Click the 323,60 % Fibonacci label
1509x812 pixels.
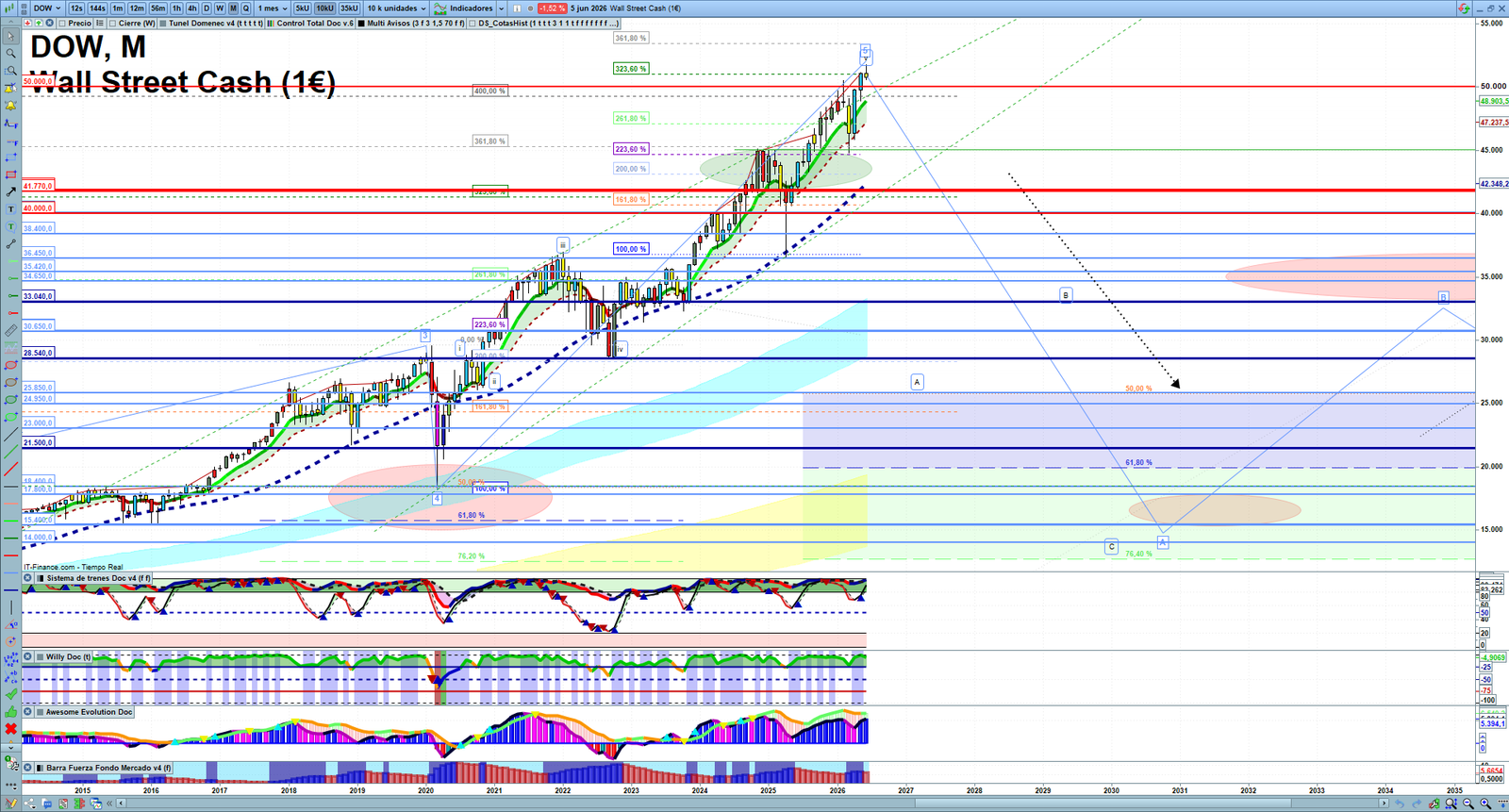click(x=631, y=69)
